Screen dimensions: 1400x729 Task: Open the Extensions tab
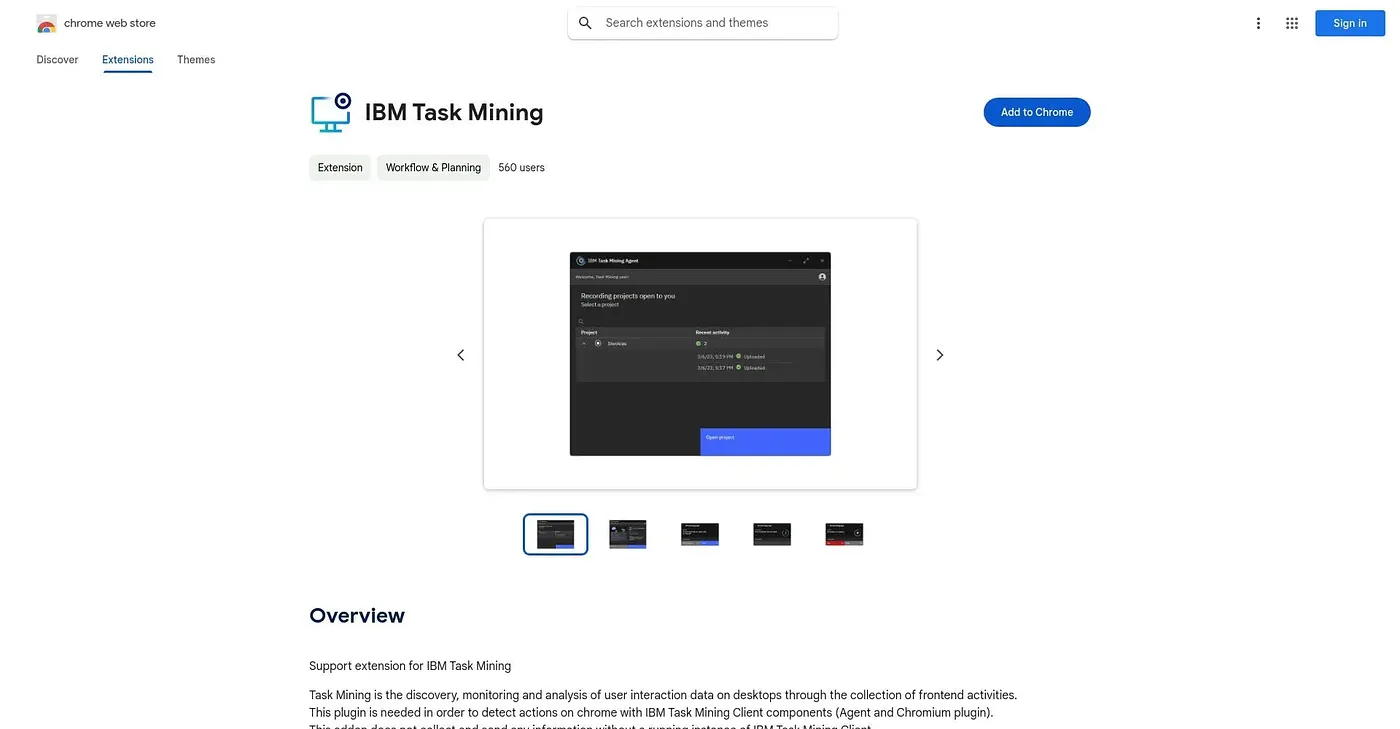pos(128,60)
